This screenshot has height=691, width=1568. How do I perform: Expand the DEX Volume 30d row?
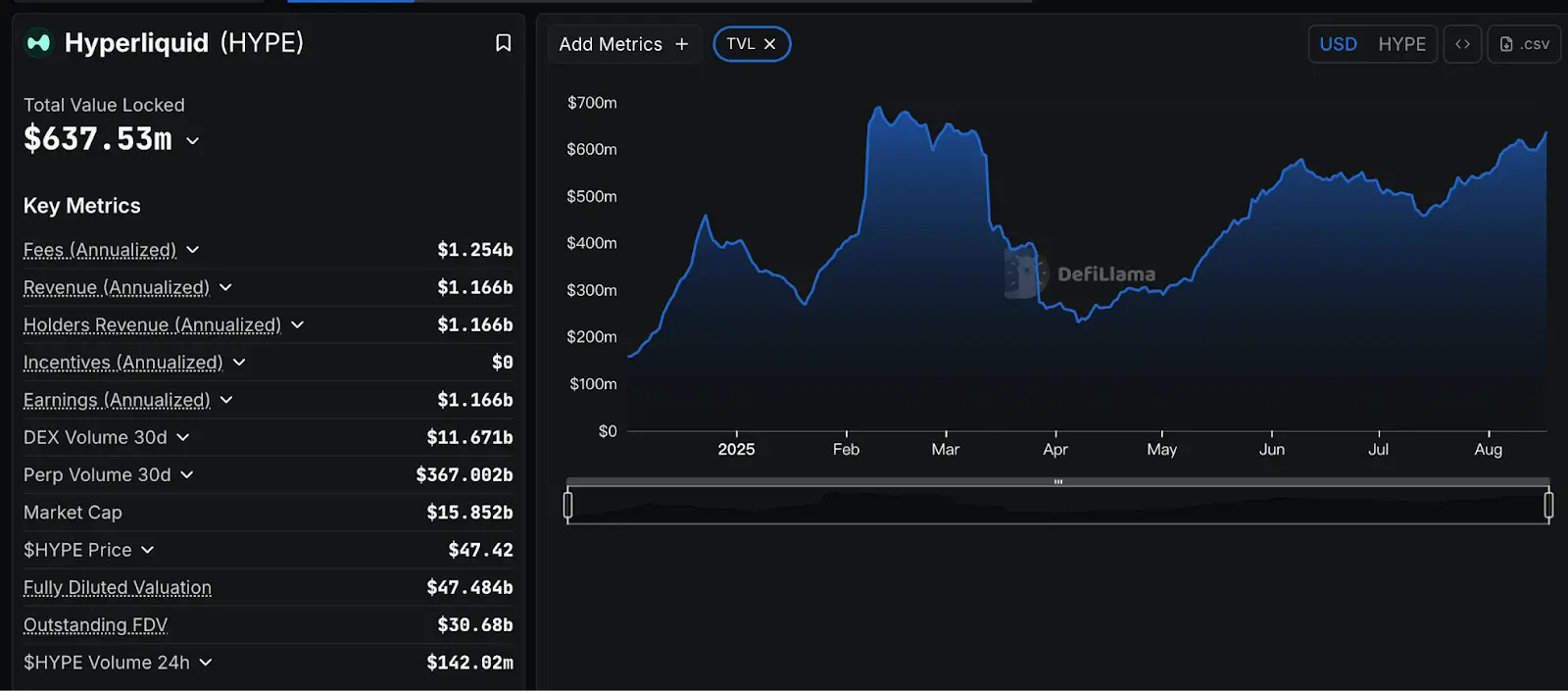pos(183,437)
